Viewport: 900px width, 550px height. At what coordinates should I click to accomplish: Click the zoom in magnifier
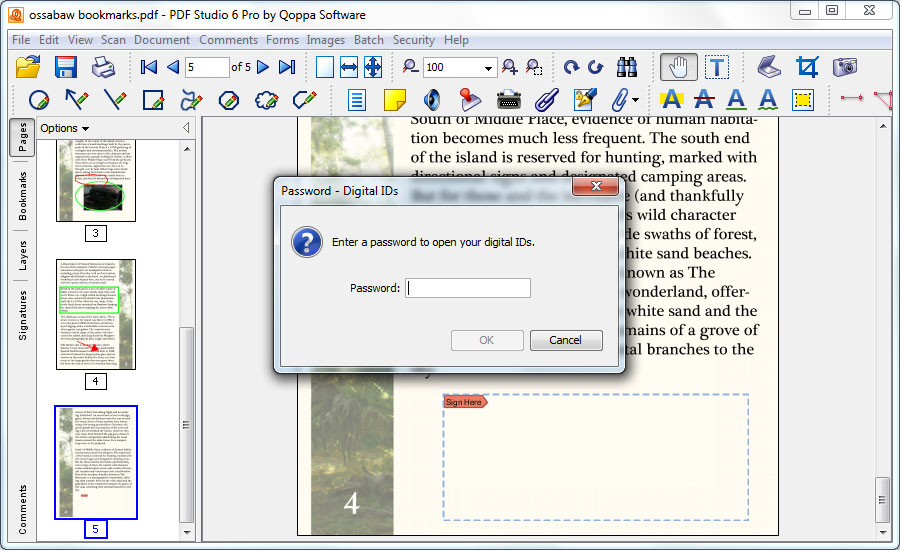(x=509, y=67)
